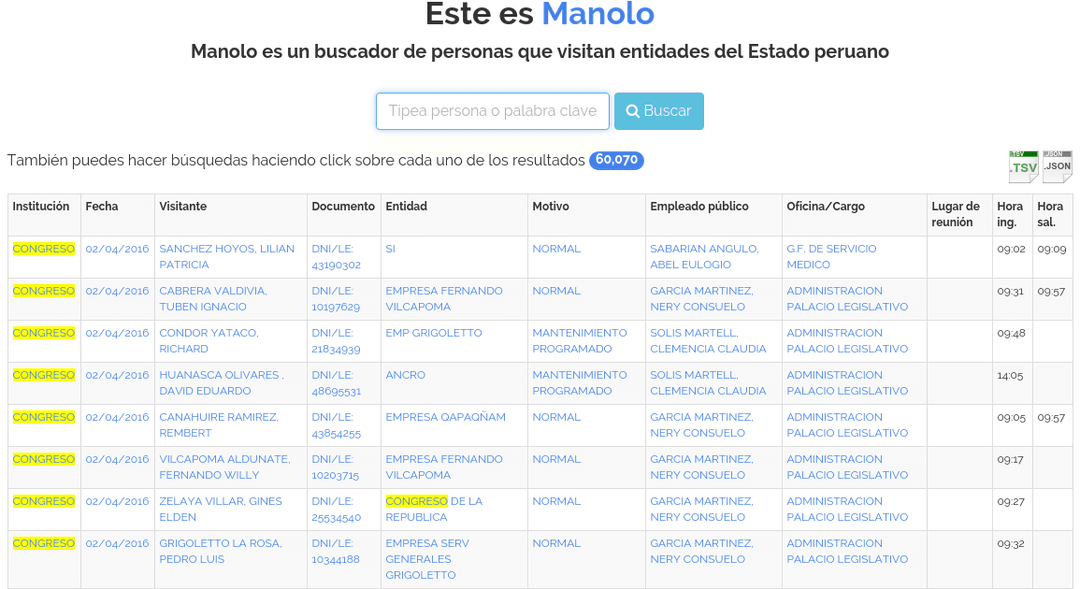The height and width of the screenshot is (589, 1080).
Task: Click entry time 09:48
Action: (x=1011, y=333)
